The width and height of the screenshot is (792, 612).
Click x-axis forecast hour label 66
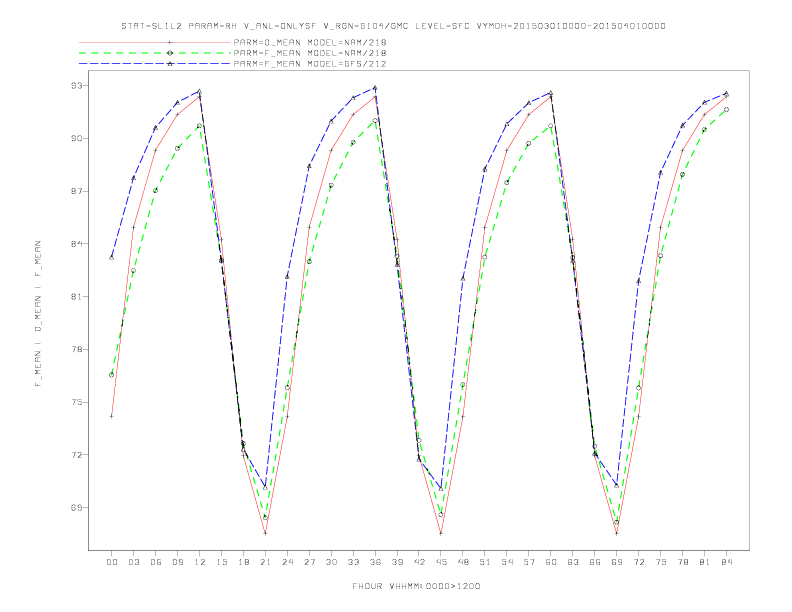pyautogui.click(x=595, y=562)
